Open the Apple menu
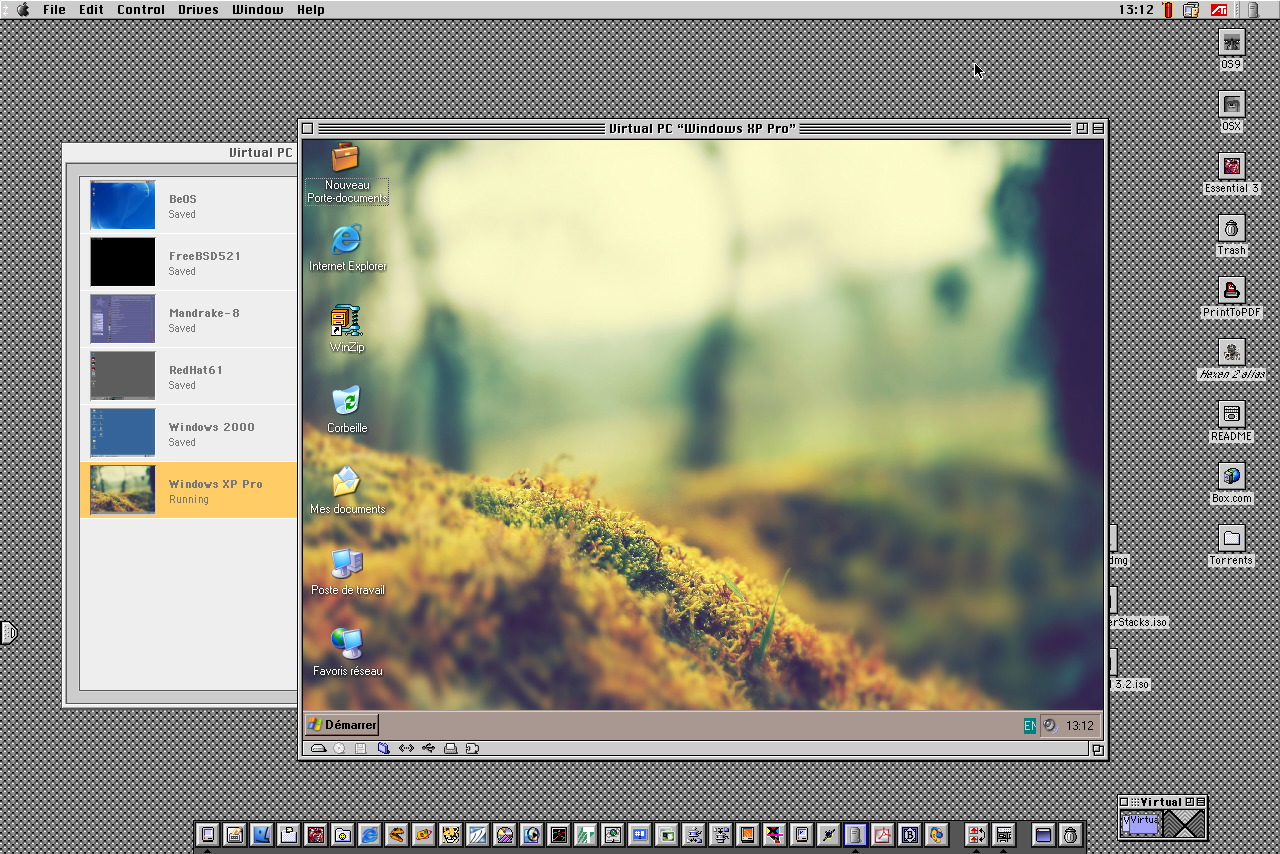 pos(23,9)
